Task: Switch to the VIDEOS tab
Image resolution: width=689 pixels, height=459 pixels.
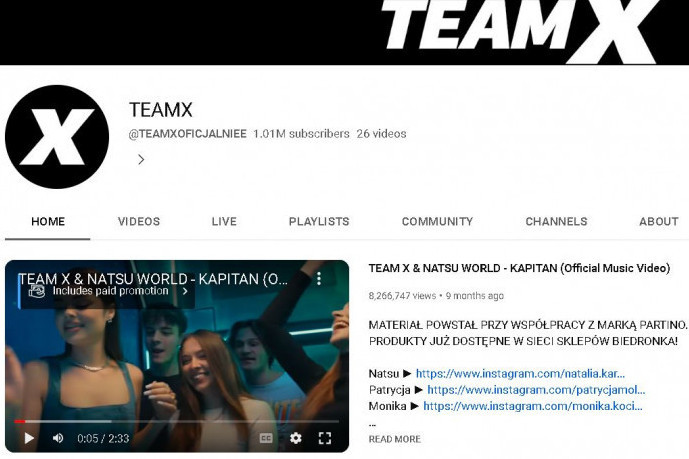Action: coord(138,221)
